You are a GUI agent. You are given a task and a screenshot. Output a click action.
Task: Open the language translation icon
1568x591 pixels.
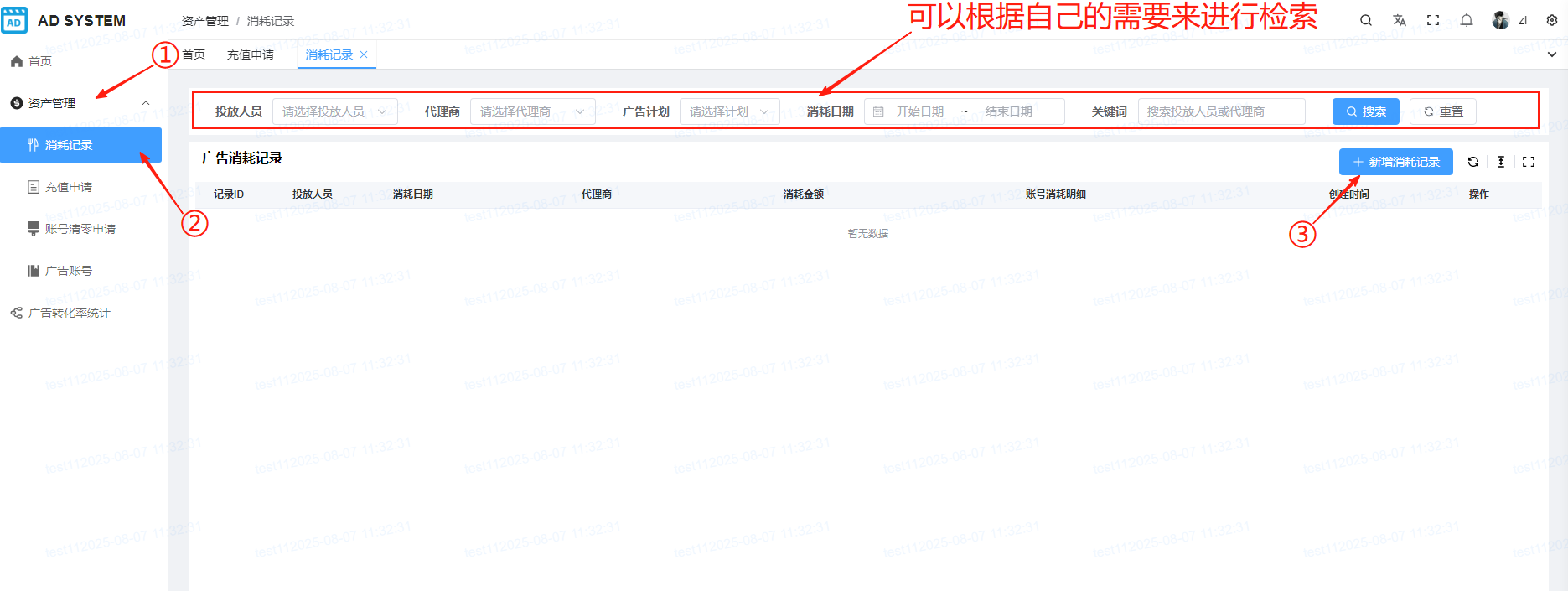pos(1400,20)
